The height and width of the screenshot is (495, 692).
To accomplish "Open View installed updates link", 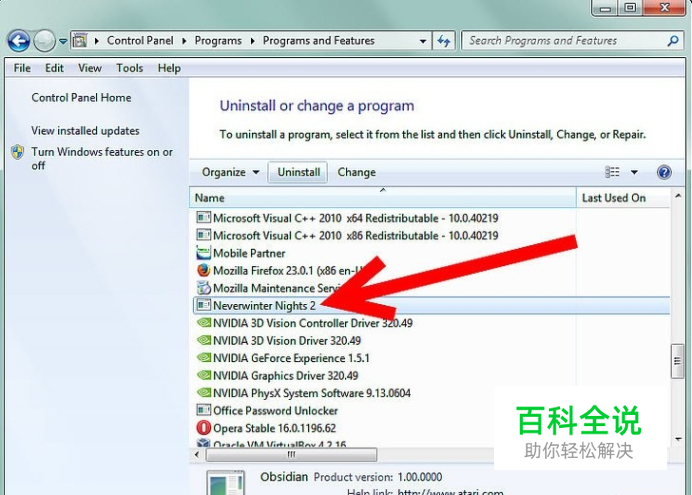I will (85, 131).
